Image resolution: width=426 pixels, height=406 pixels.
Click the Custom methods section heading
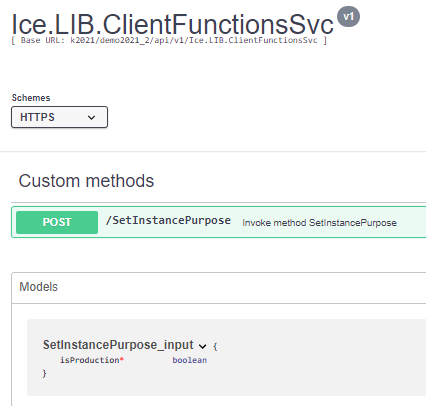click(86, 181)
